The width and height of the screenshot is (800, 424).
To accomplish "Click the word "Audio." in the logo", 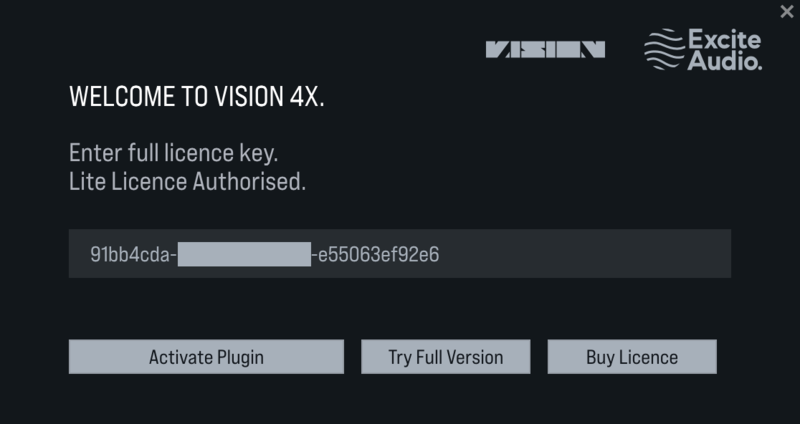I will pos(724,61).
